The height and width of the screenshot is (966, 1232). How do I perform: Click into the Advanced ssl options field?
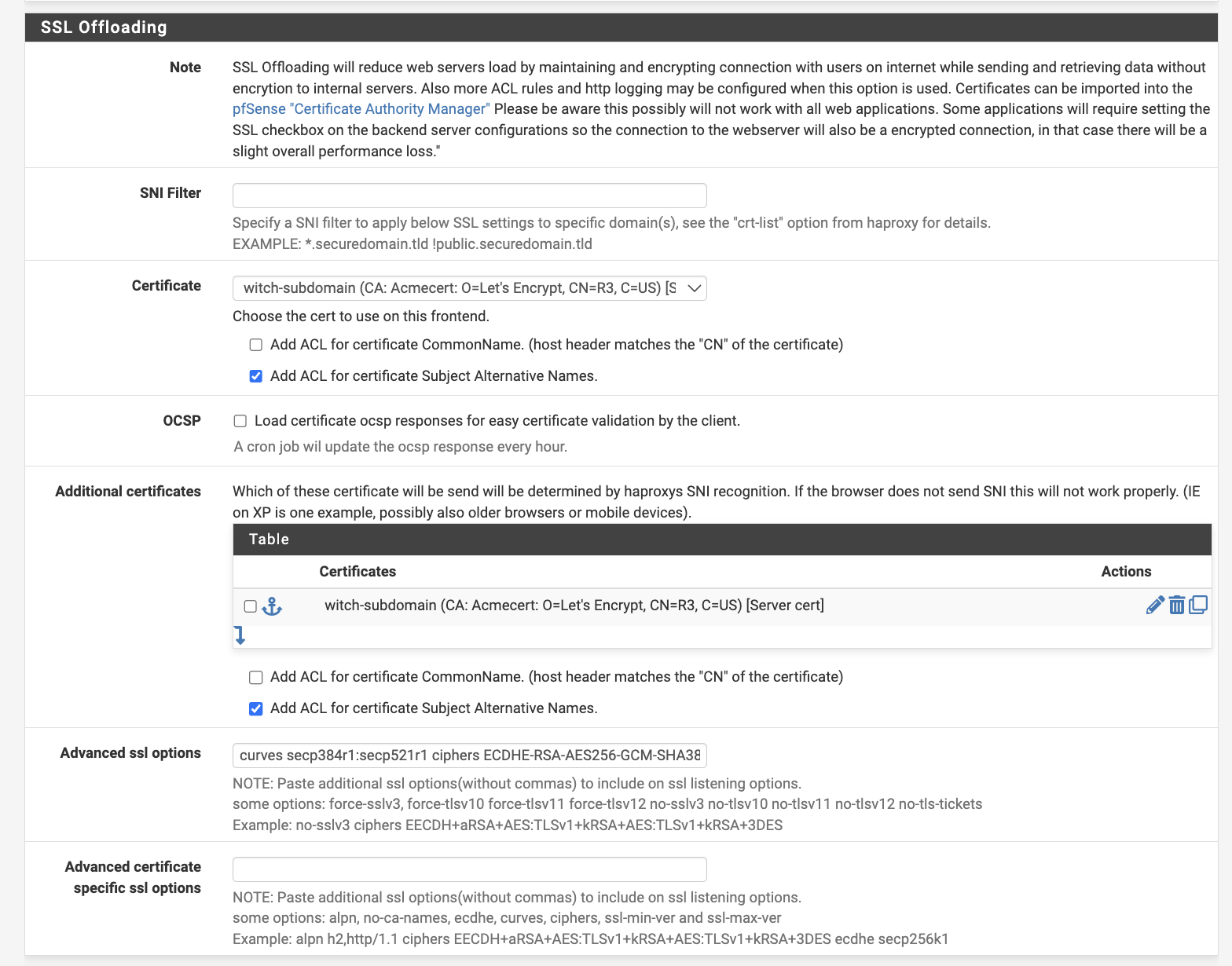click(469, 756)
